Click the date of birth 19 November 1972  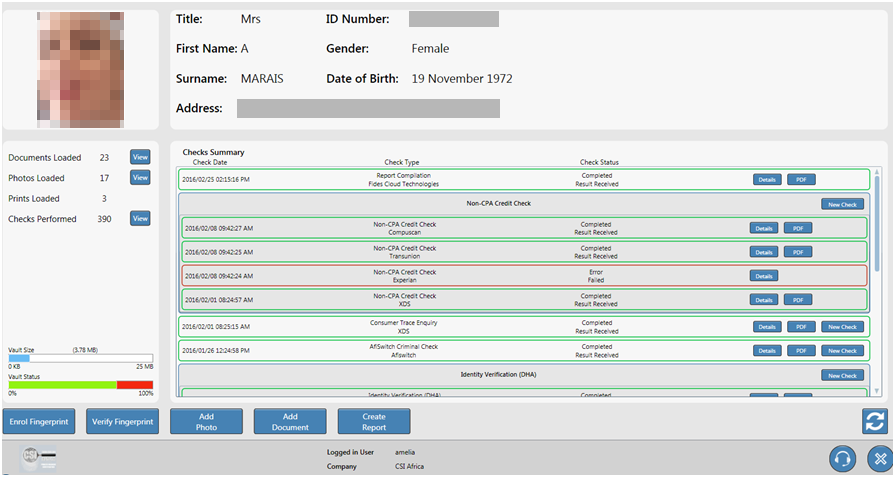pyautogui.click(x=462, y=79)
